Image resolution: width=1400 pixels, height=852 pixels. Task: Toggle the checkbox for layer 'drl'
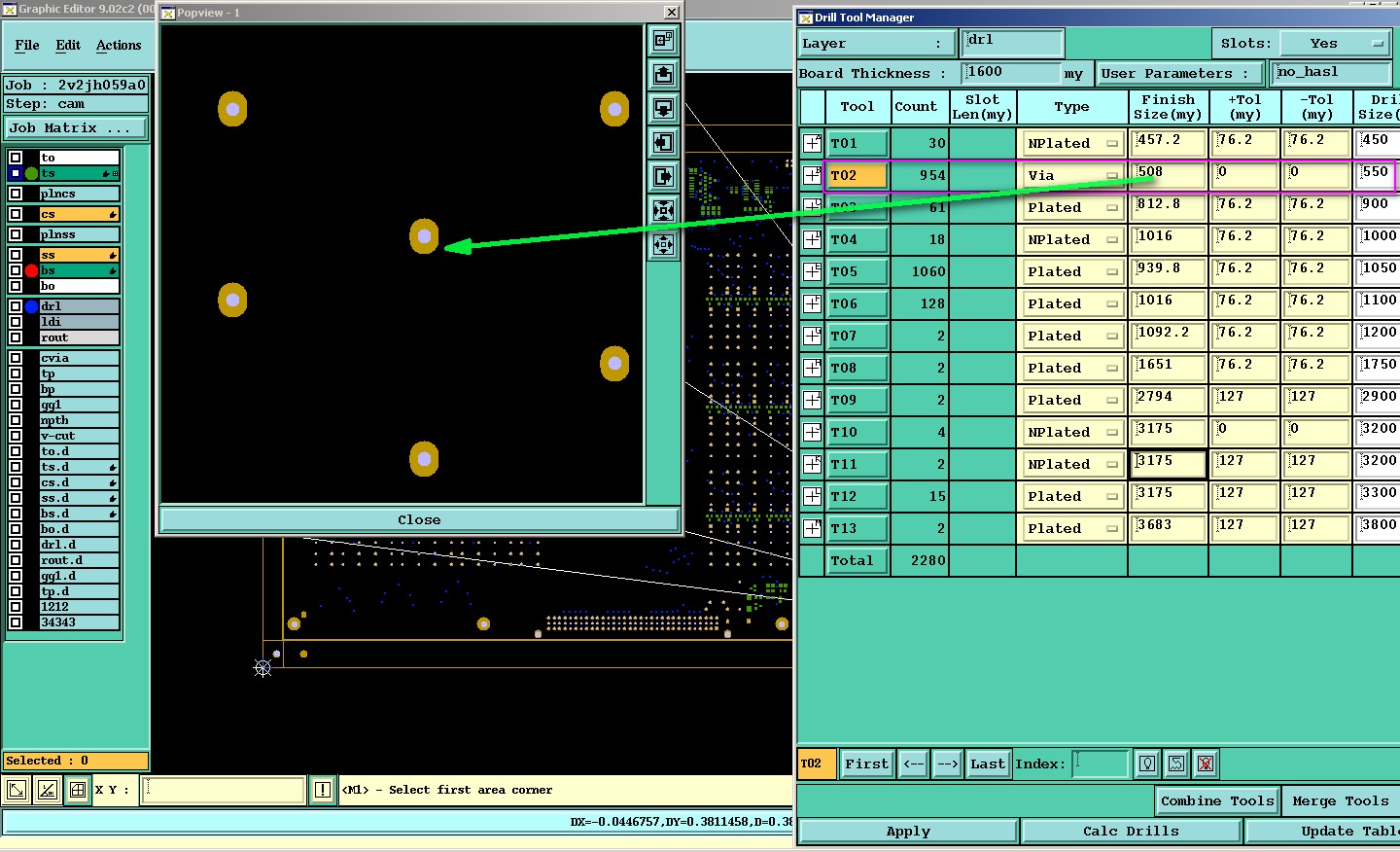pos(16,306)
